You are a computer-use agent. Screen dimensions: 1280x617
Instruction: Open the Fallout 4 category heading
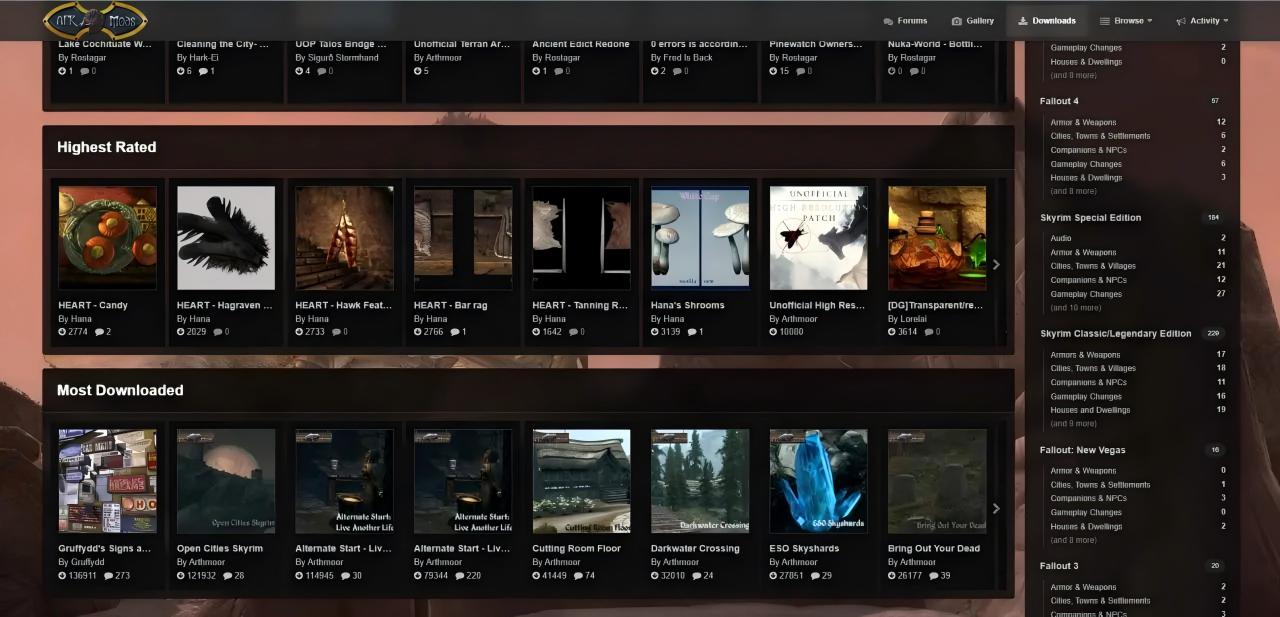click(x=1059, y=101)
